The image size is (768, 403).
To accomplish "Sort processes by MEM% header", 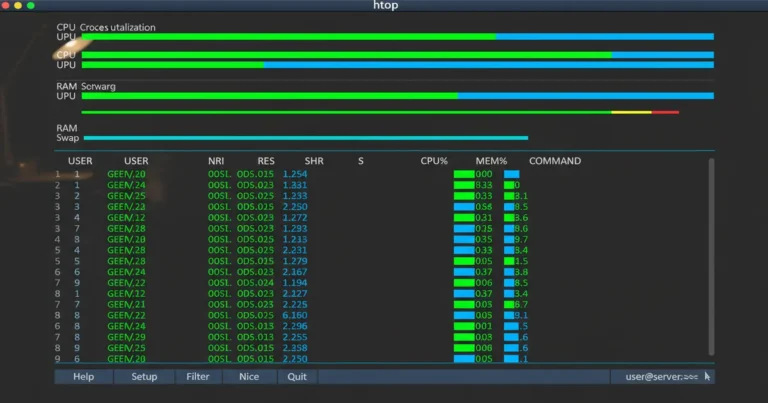I will 491,161.
